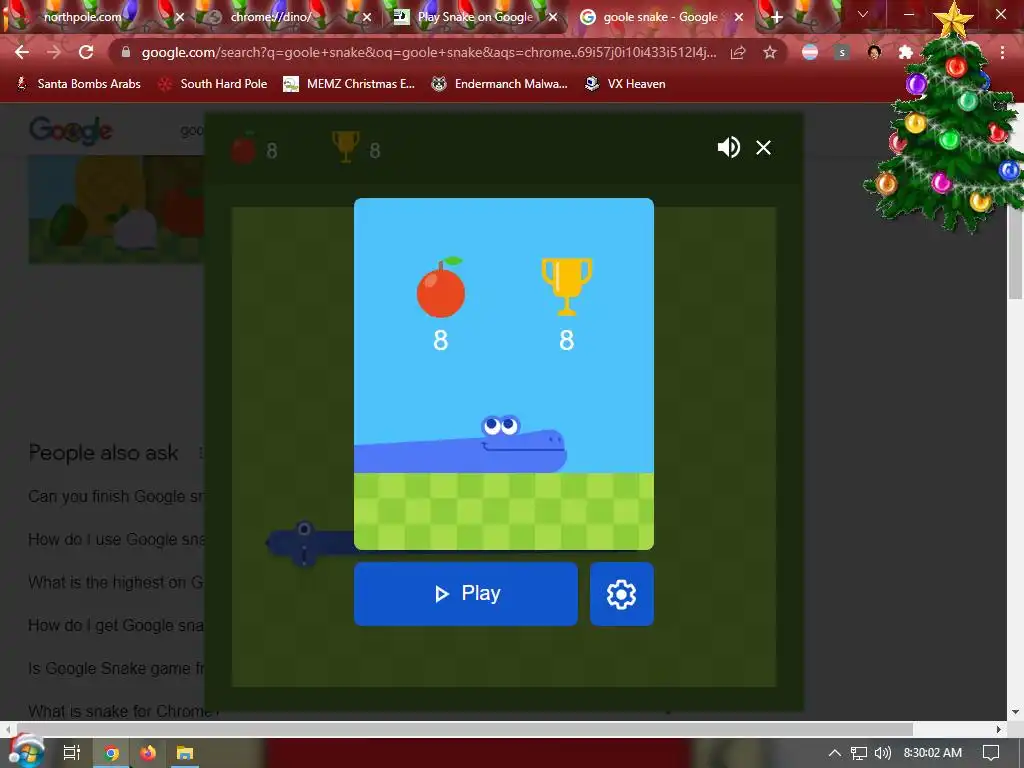Open File Explorer from taskbar
This screenshot has width=1024, height=768.
click(185, 753)
